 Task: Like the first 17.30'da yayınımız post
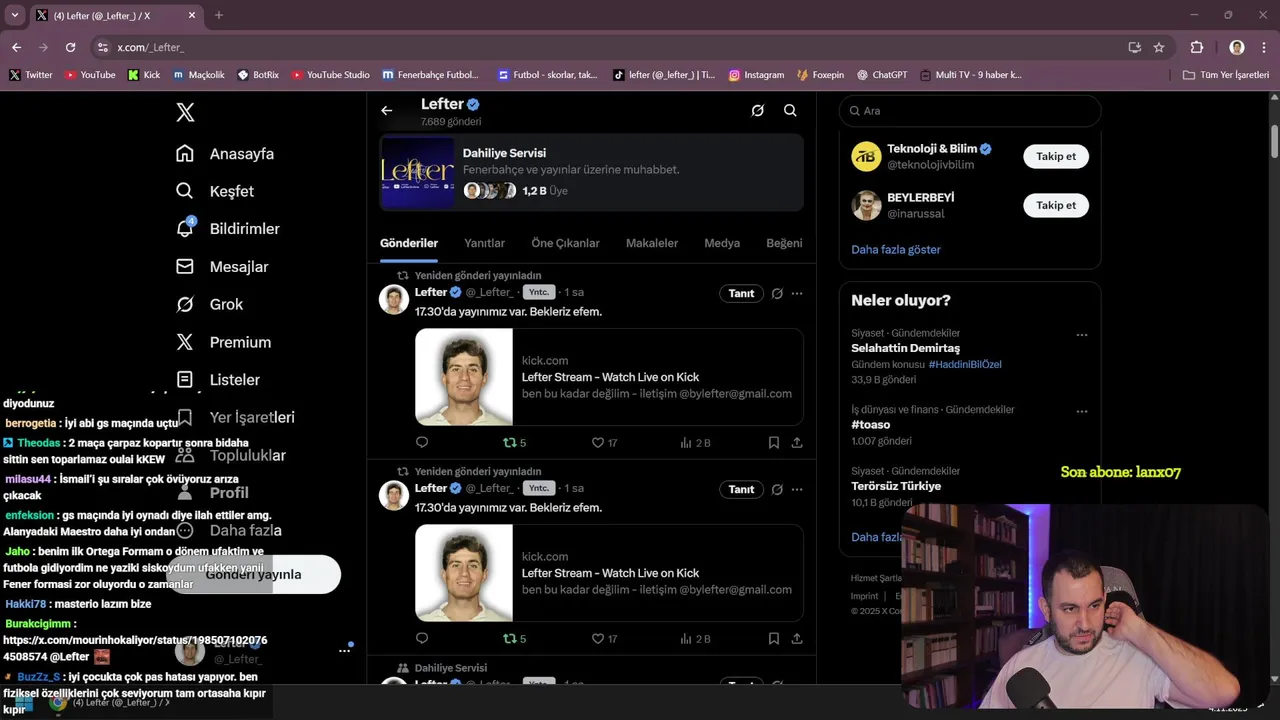604,442
